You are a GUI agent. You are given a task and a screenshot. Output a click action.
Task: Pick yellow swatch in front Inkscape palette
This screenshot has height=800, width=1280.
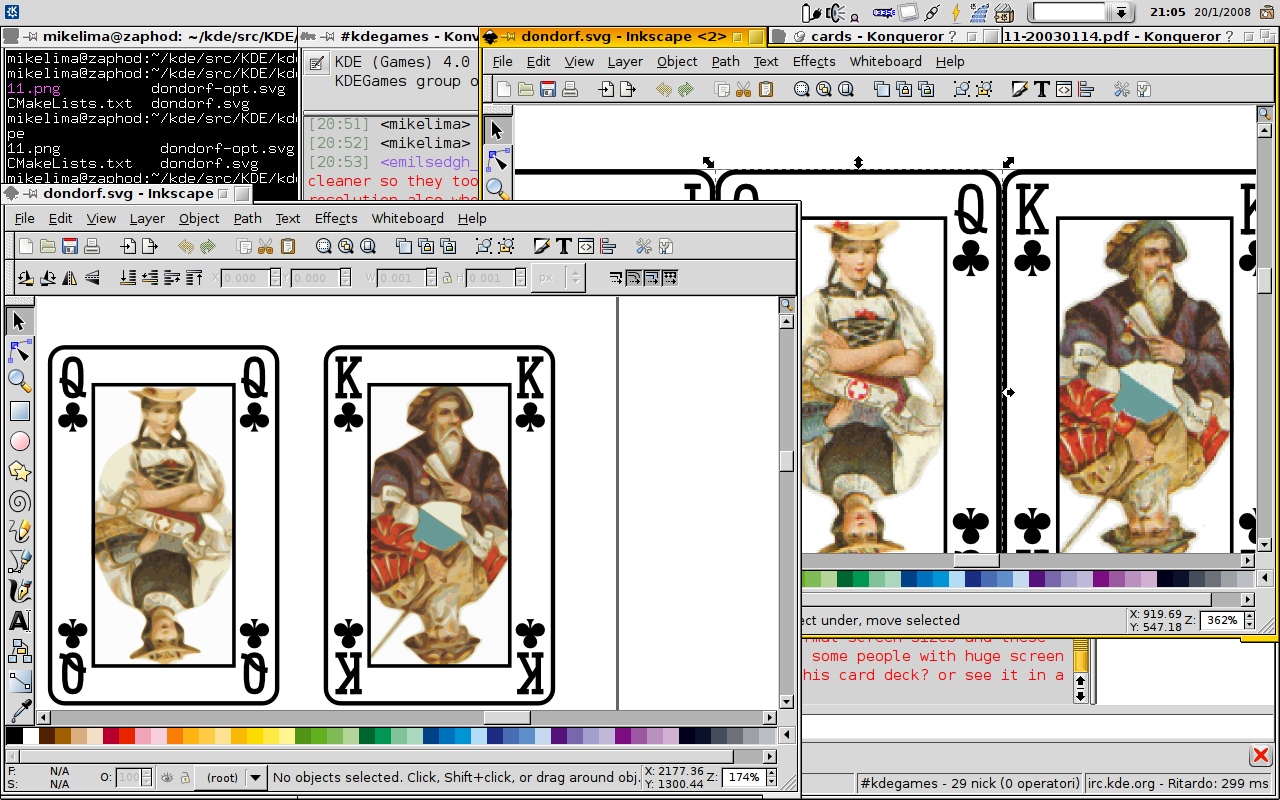pos(254,736)
